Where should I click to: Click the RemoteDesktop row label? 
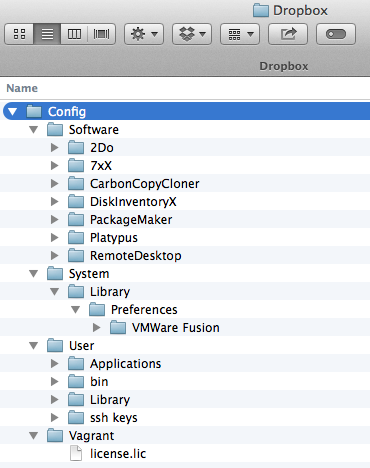point(136,256)
